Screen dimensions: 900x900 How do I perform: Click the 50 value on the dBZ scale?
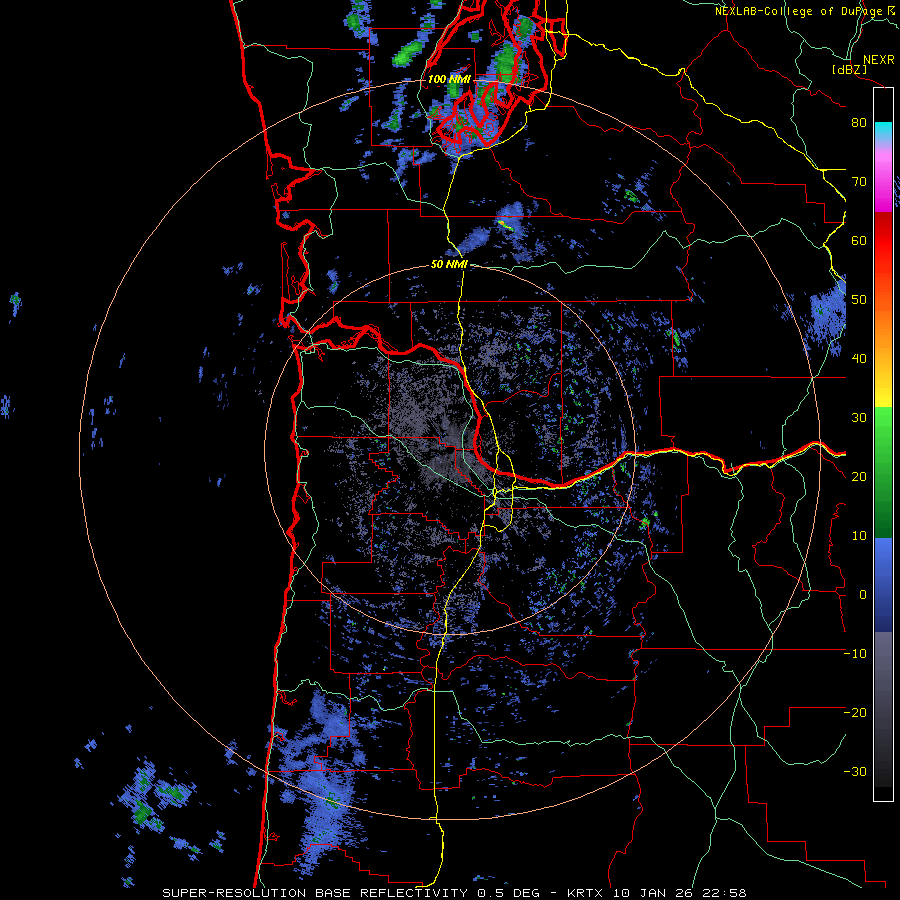pyautogui.click(x=859, y=300)
